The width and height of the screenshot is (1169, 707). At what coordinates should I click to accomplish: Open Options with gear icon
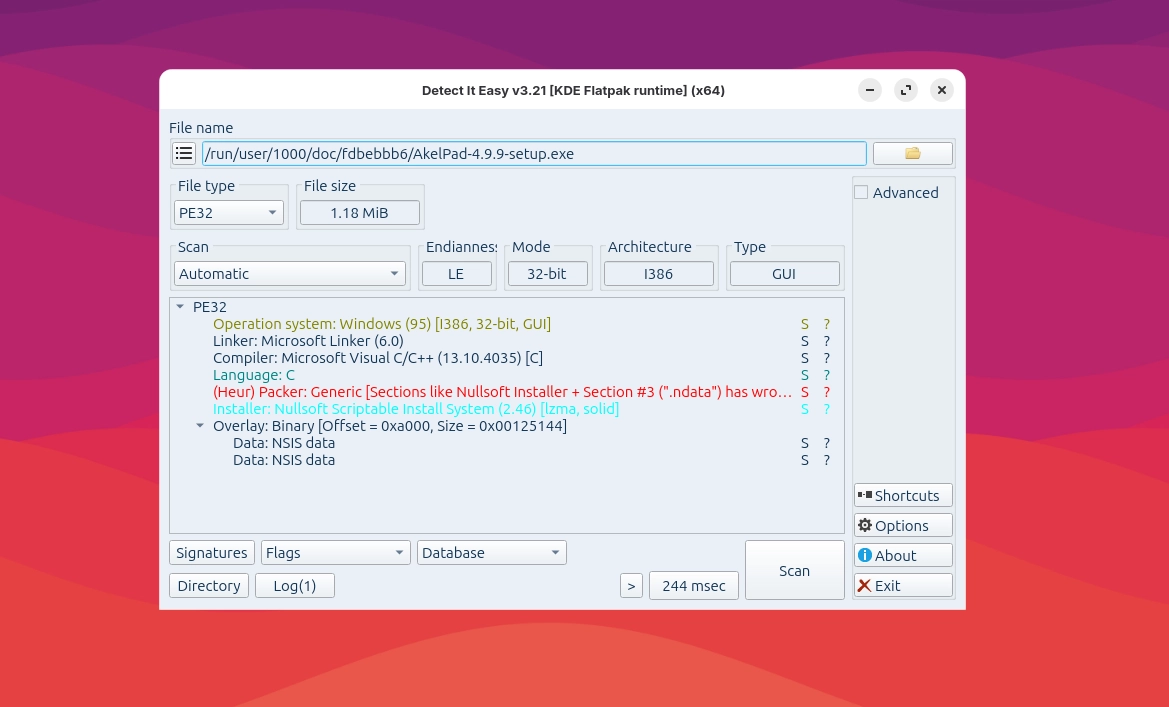click(x=902, y=526)
